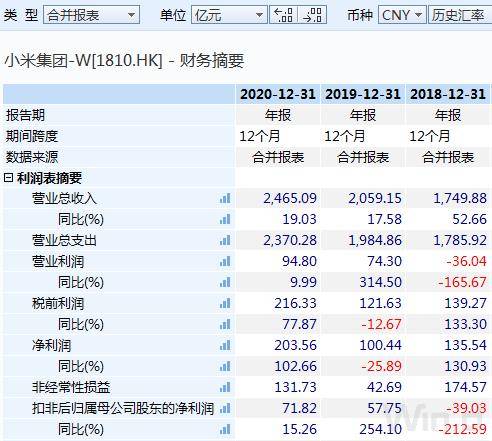Image resolution: width=492 pixels, height=441 pixels.
Task: Select revenue value 1,749.88
Action: point(460,198)
